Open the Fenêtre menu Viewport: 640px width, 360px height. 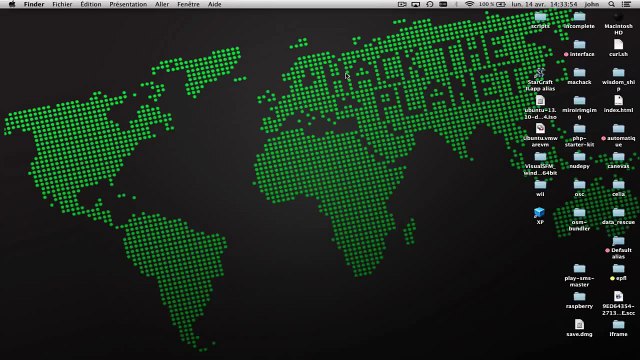click(188, 4)
